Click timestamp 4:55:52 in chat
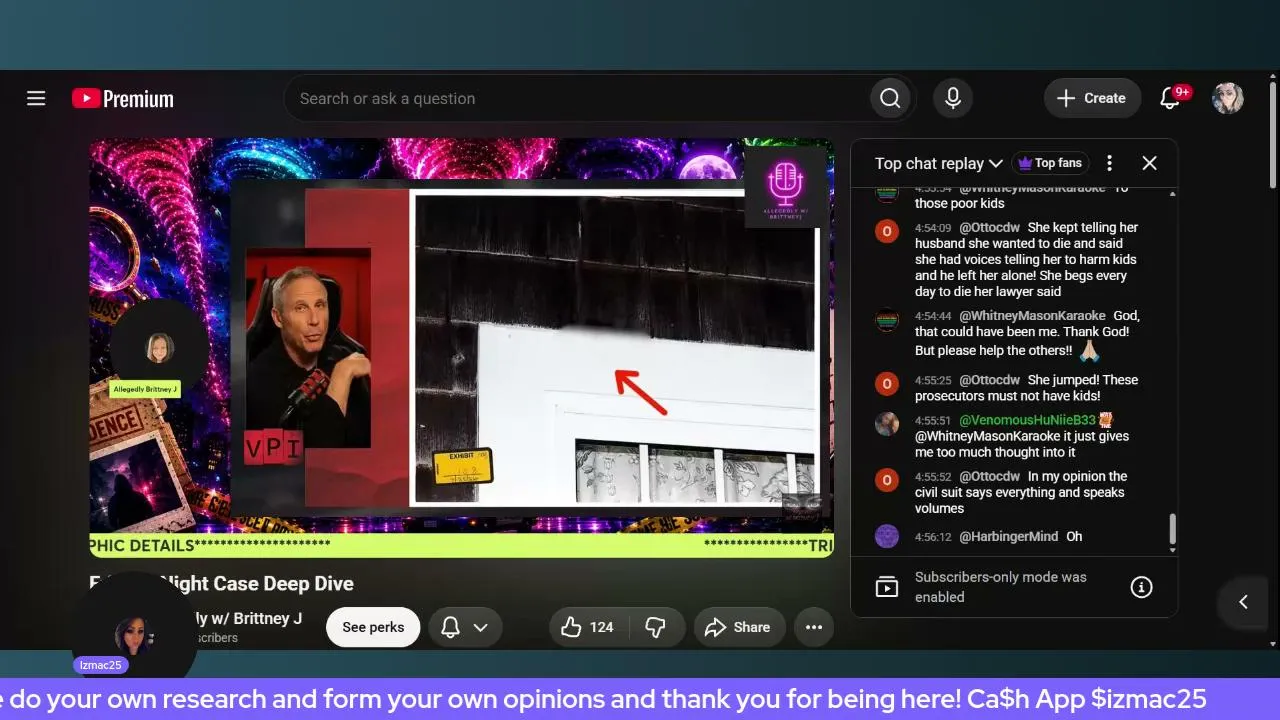 pos(932,477)
